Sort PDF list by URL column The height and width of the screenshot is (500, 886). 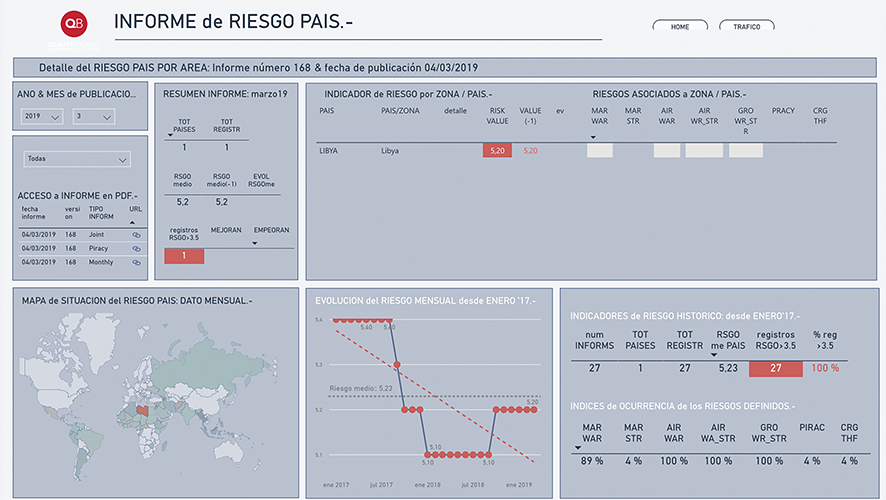pyautogui.click(x=135, y=209)
